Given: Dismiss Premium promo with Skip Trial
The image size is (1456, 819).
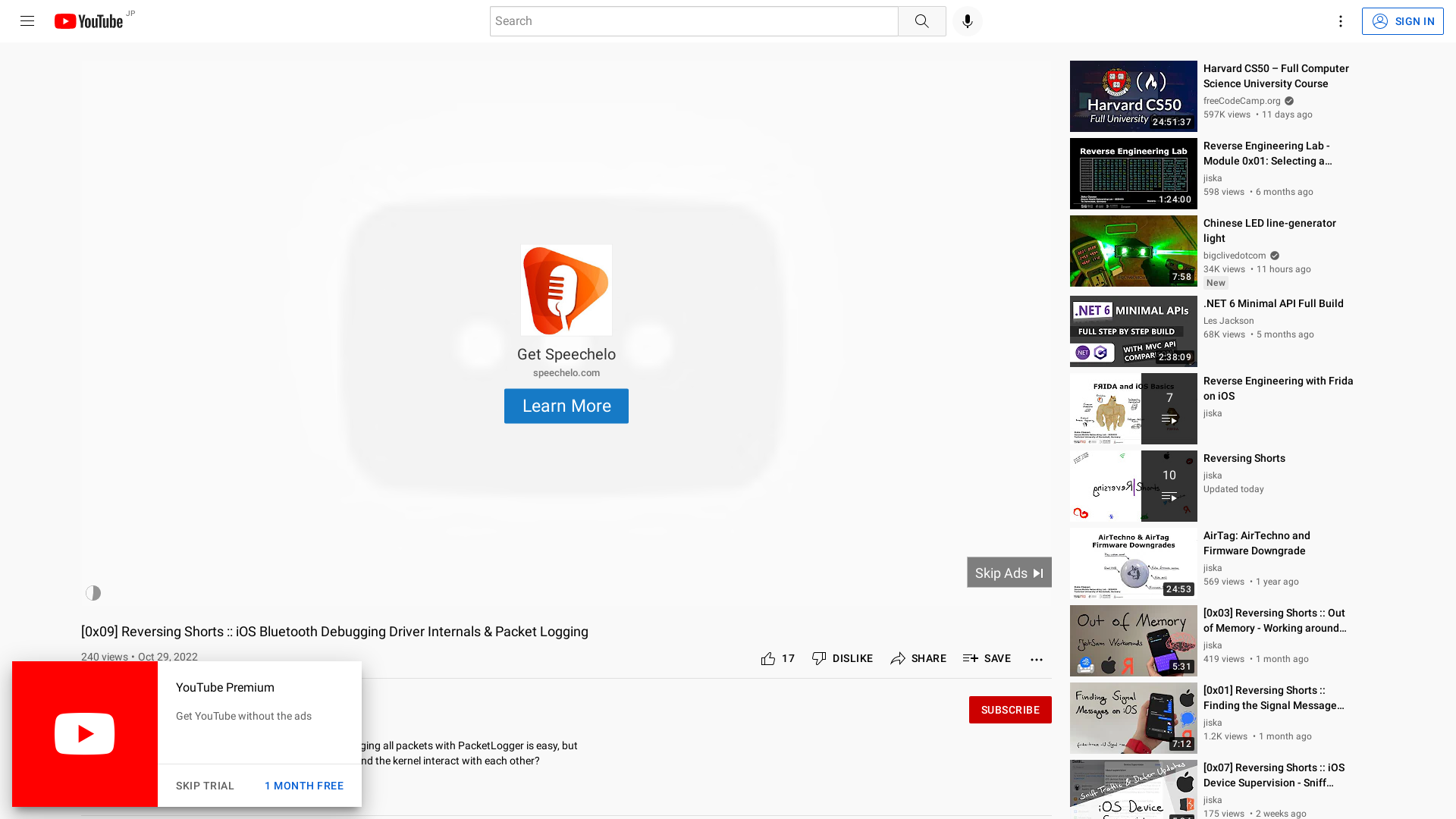Looking at the screenshot, I should click(x=205, y=786).
